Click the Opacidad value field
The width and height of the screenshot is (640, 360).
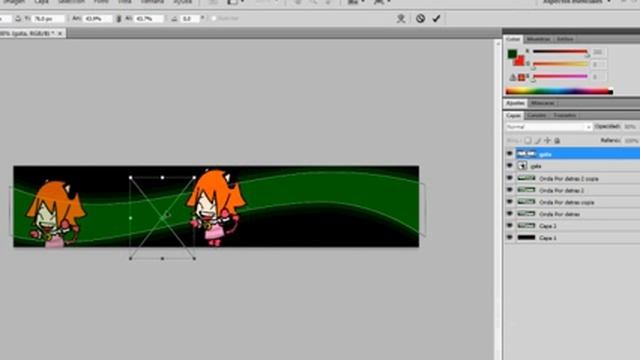coord(631,127)
